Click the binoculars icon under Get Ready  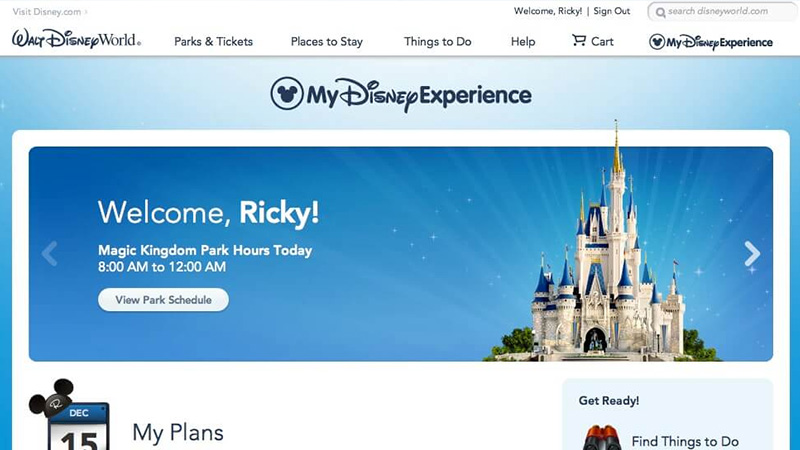(x=602, y=438)
